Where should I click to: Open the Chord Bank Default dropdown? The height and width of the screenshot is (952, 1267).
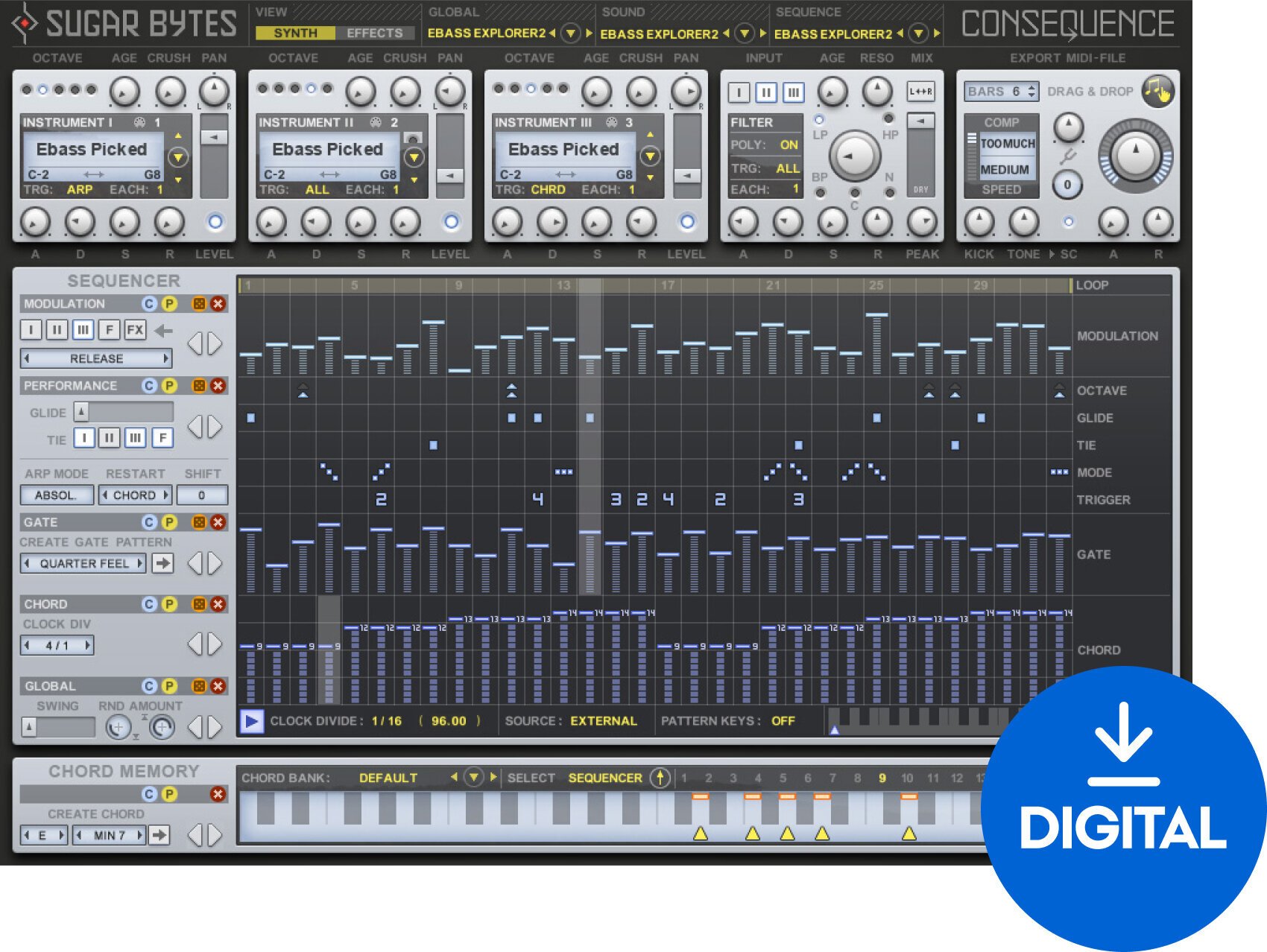coord(475,778)
